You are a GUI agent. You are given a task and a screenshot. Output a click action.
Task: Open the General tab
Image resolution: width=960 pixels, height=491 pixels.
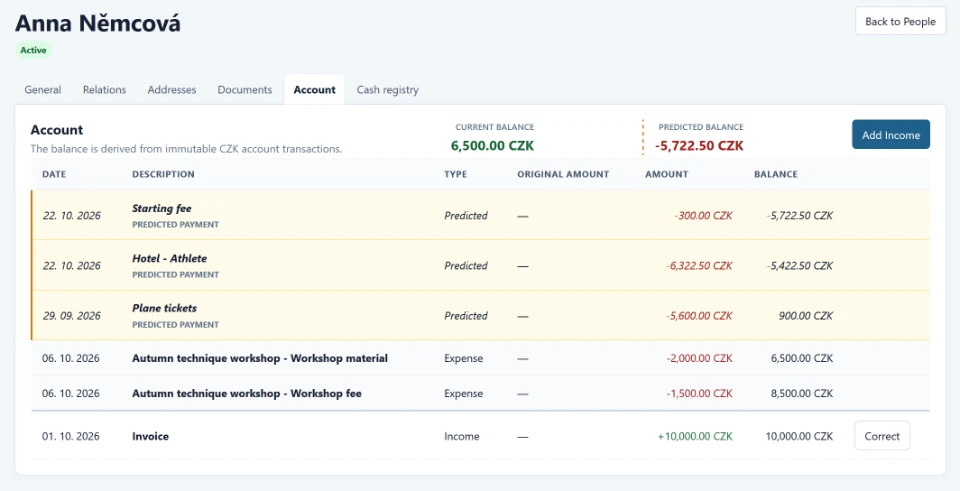[43, 89]
